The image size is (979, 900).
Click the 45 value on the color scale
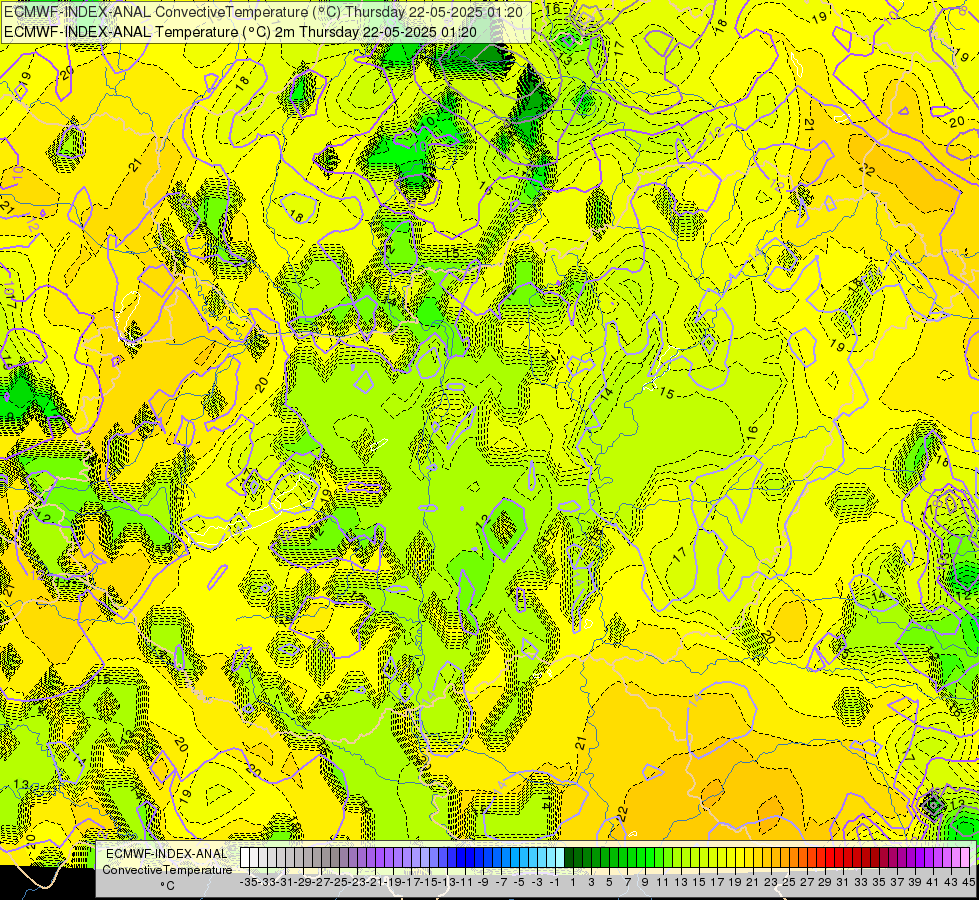[969, 882]
